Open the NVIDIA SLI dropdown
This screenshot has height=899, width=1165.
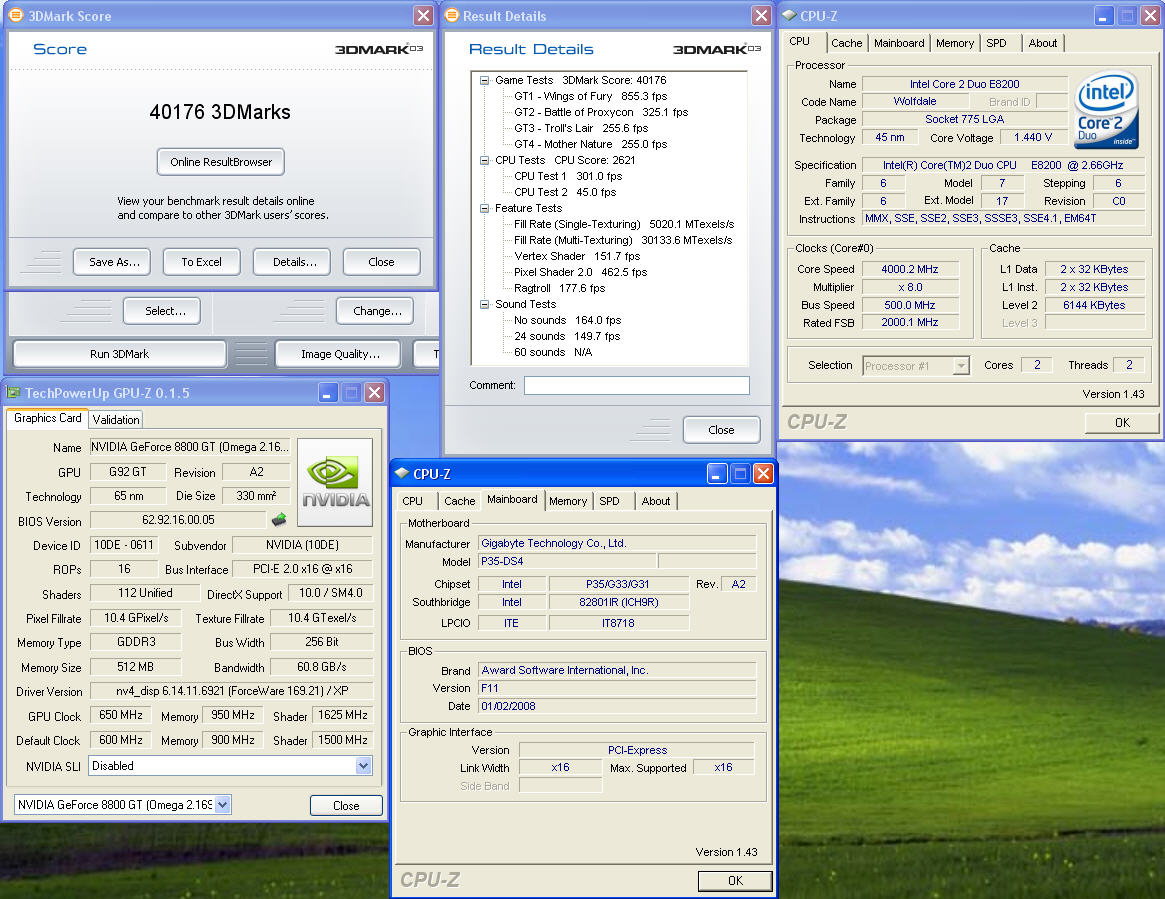click(x=363, y=765)
